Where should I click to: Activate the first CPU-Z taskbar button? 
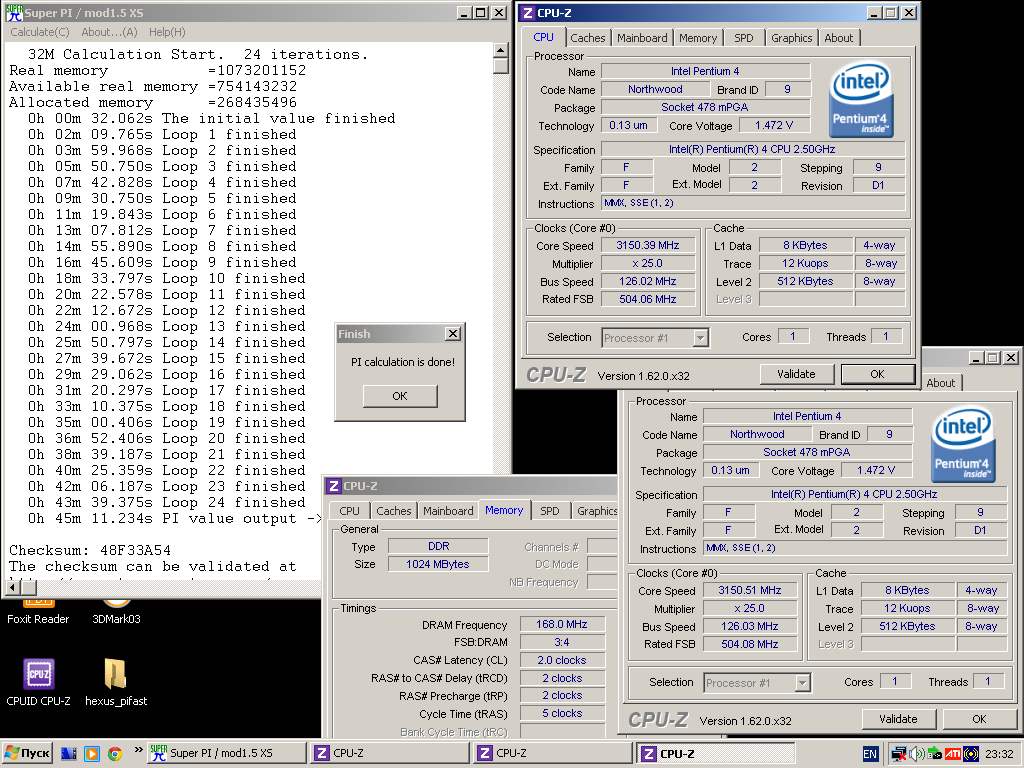pos(389,753)
